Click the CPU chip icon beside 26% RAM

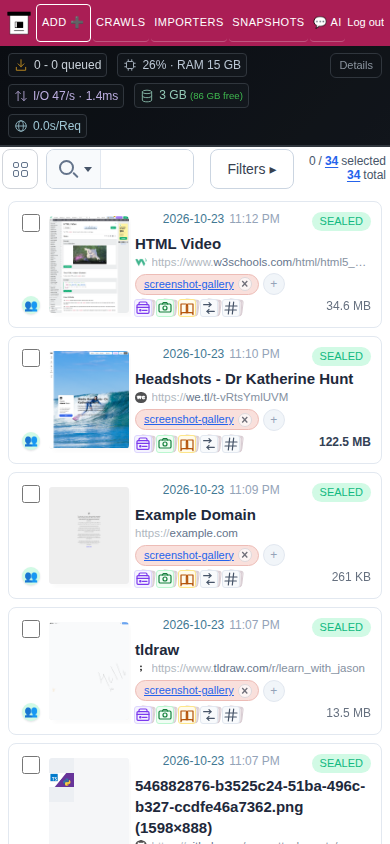[130, 65]
